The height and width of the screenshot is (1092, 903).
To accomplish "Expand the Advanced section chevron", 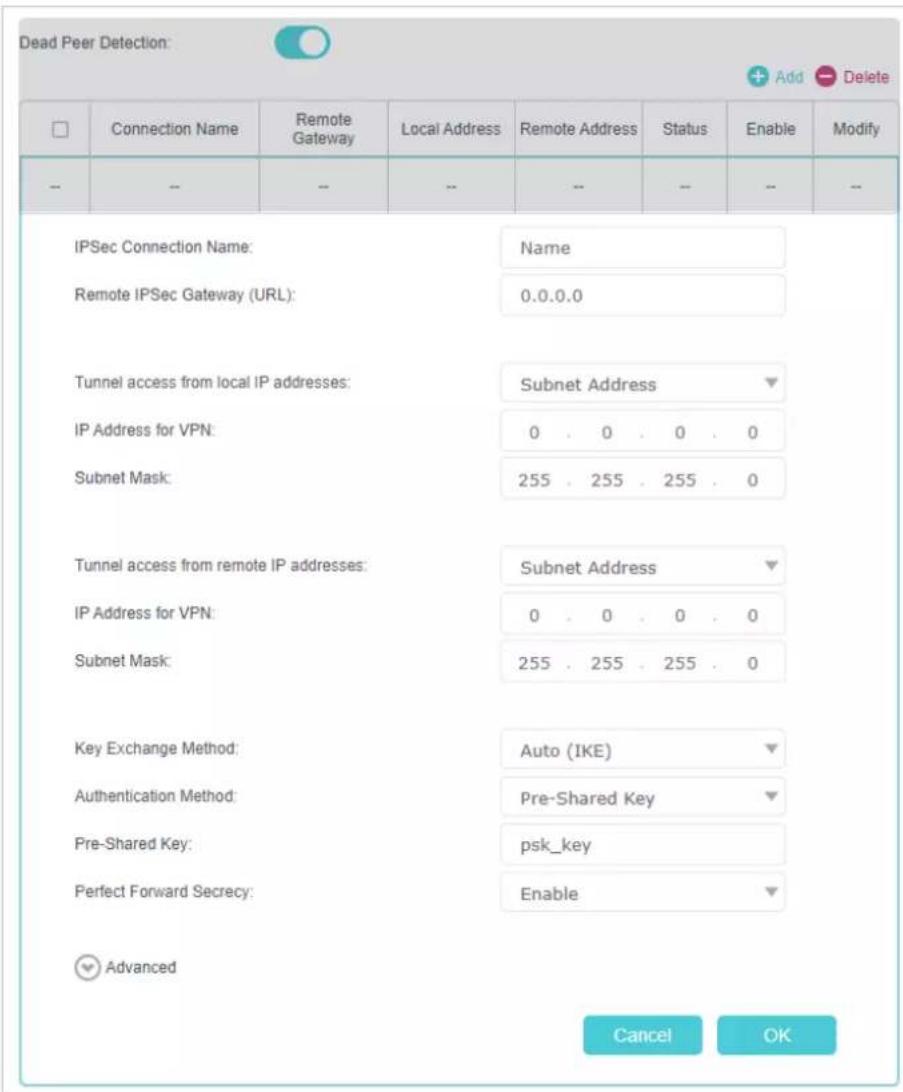I will (x=87, y=967).
